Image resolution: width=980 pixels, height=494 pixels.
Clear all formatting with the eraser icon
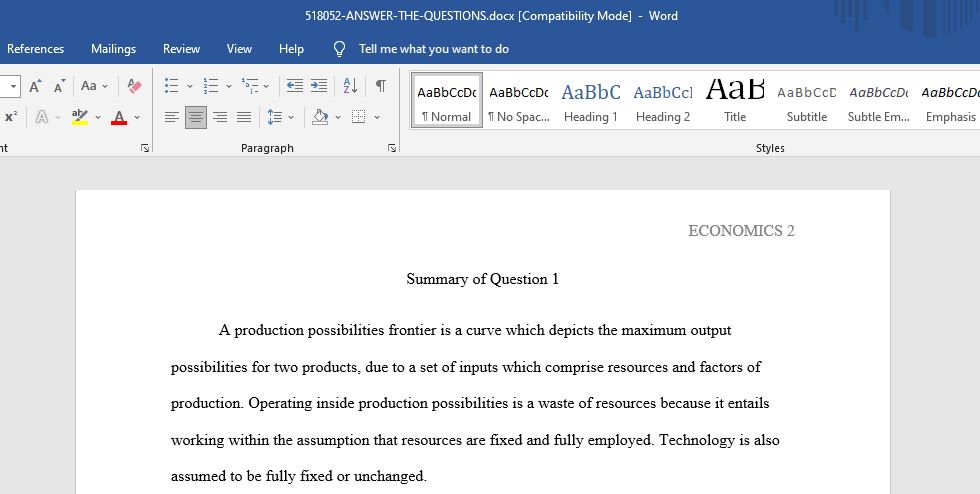pos(134,86)
